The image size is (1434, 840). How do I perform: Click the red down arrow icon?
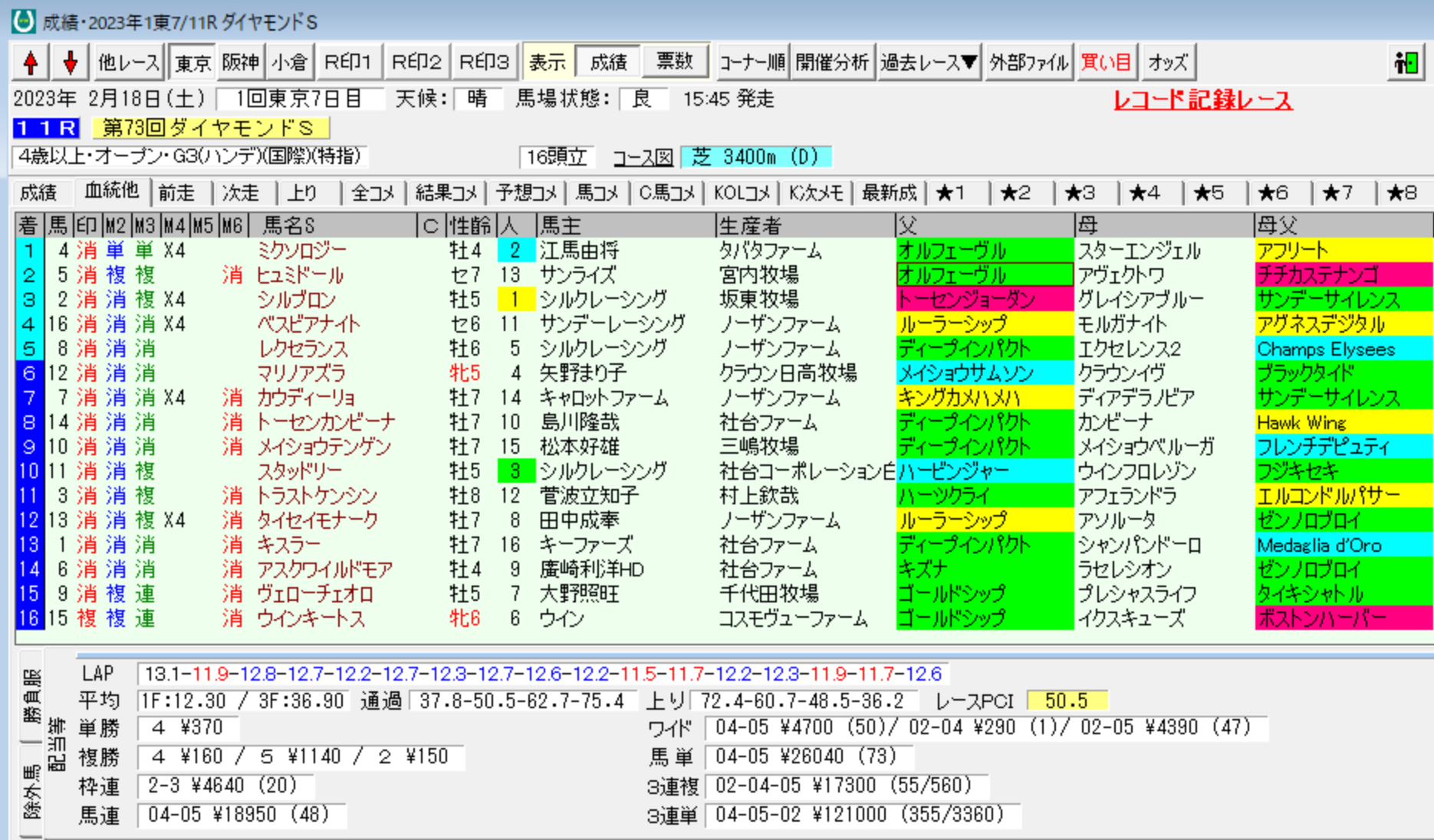click(70, 62)
